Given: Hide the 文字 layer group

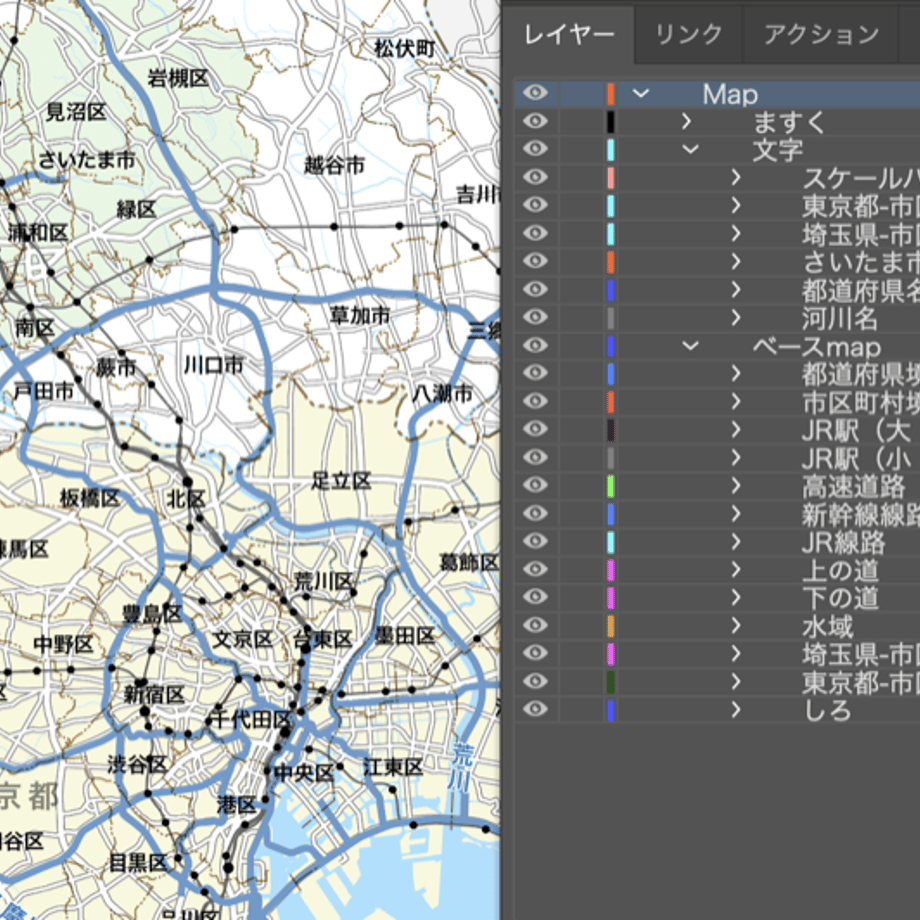Looking at the screenshot, I should (x=535, y=148).
